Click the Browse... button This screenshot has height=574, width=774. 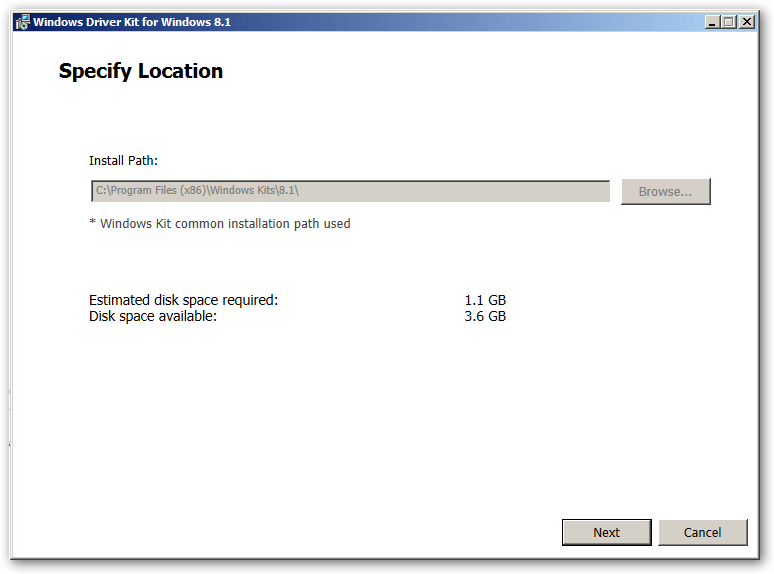pos(665,191)
